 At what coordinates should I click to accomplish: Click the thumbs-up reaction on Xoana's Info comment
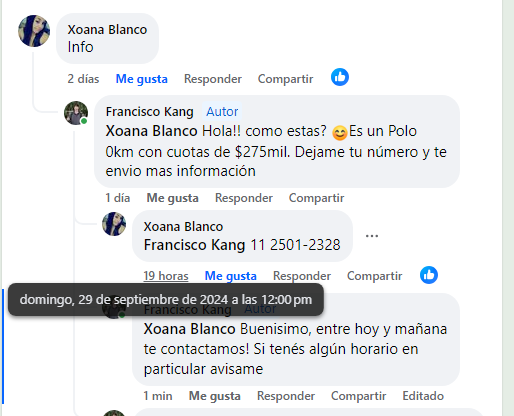(340, 77)
